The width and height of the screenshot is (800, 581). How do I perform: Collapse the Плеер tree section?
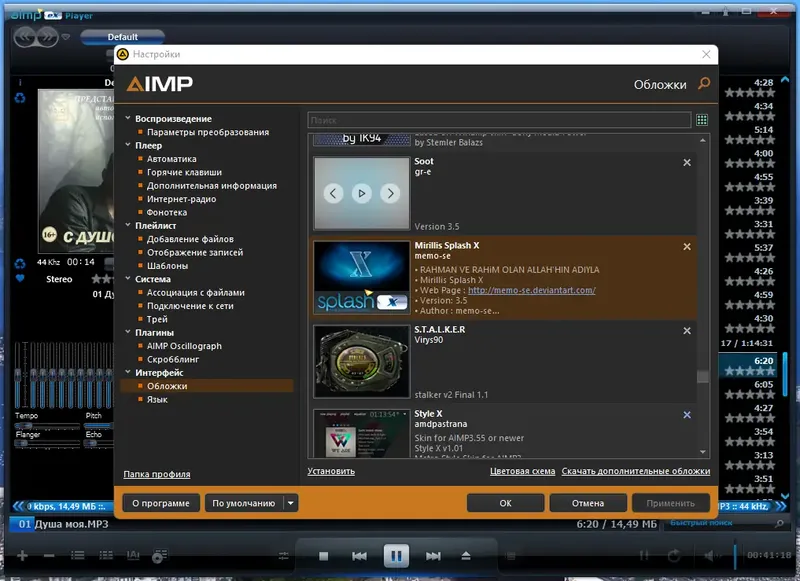(x=128, y=145)
